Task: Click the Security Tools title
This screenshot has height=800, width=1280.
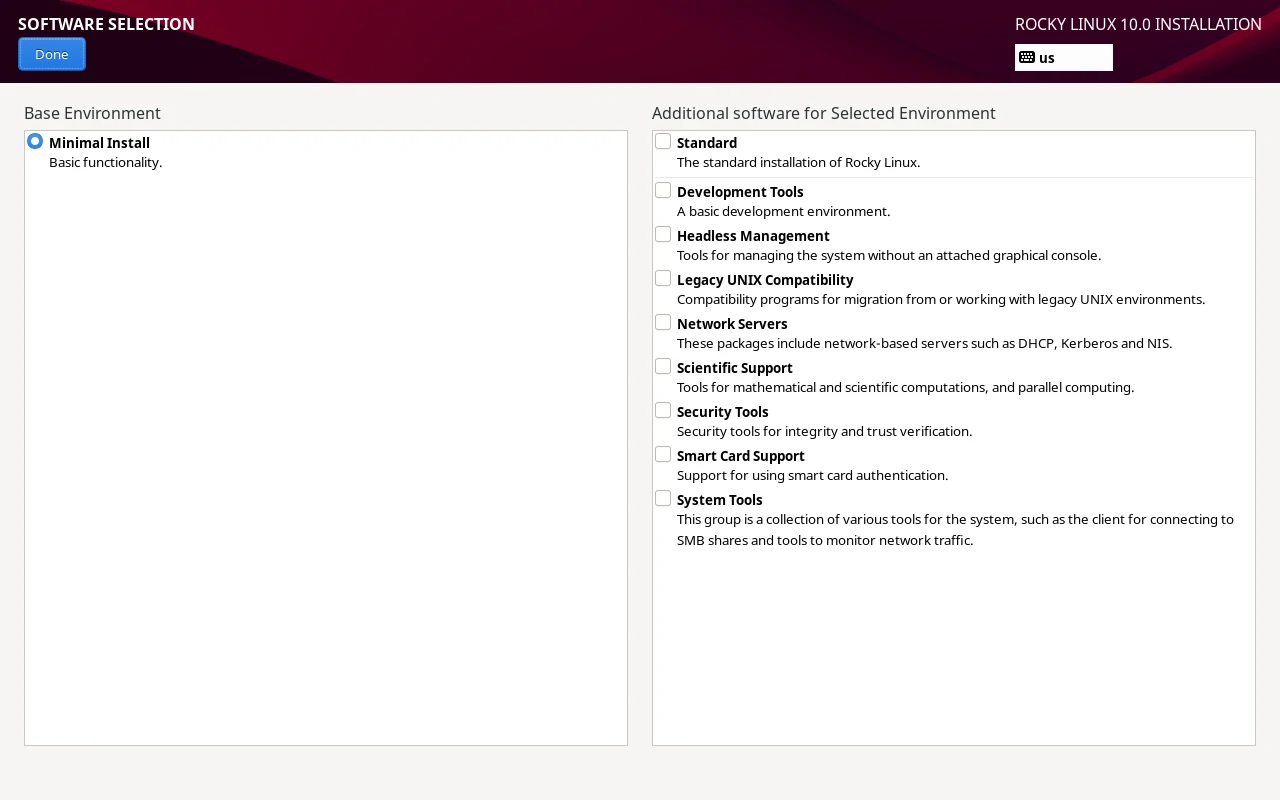Action: point(722,412)
